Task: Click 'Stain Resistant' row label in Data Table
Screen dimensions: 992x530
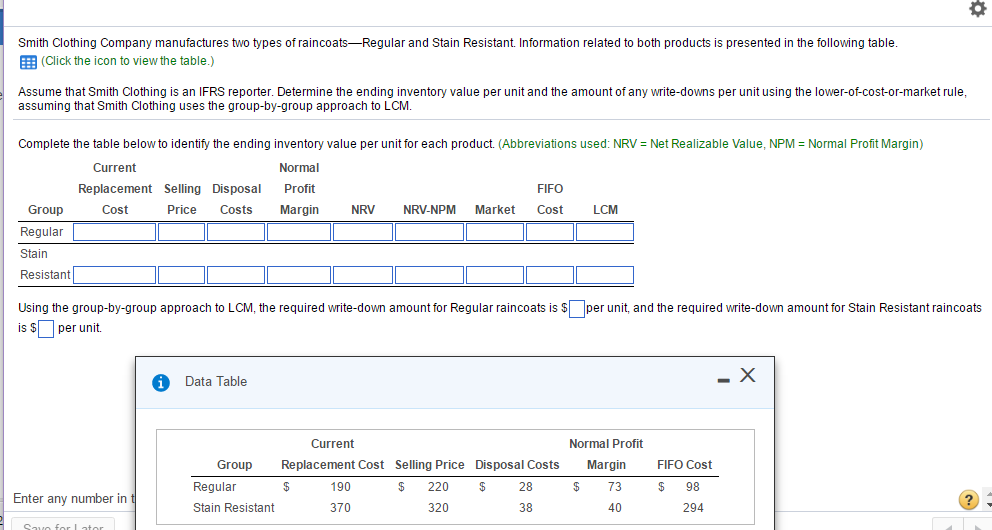Action: [233, 508]
